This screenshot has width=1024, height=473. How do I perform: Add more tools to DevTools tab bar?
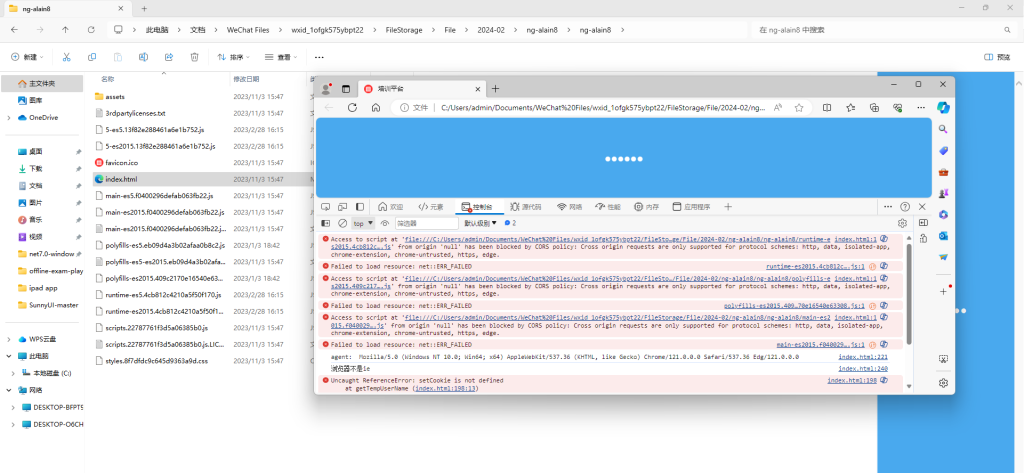point(728,207)
